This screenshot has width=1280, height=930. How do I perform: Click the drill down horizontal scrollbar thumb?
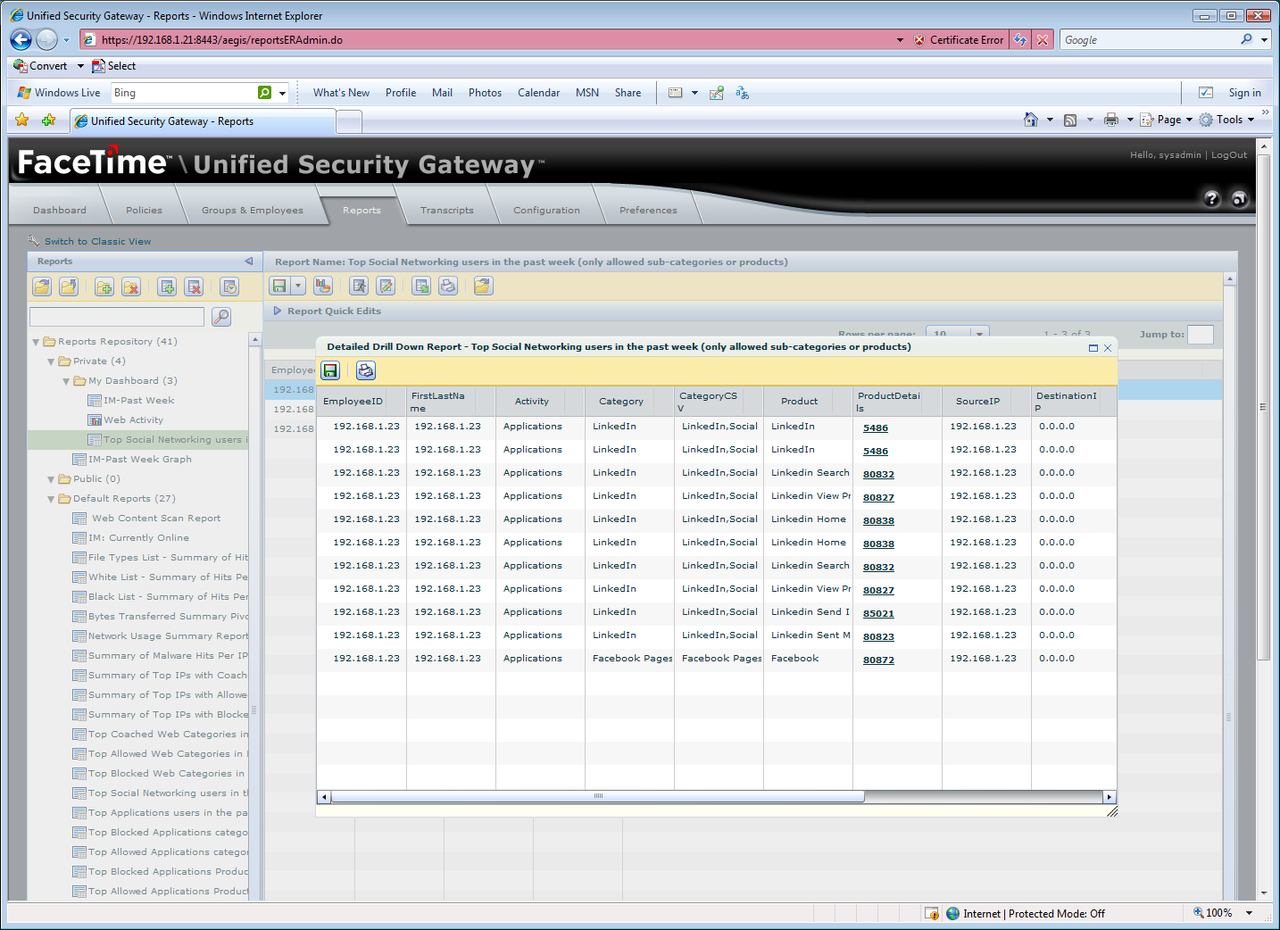(x=598, y=796)
